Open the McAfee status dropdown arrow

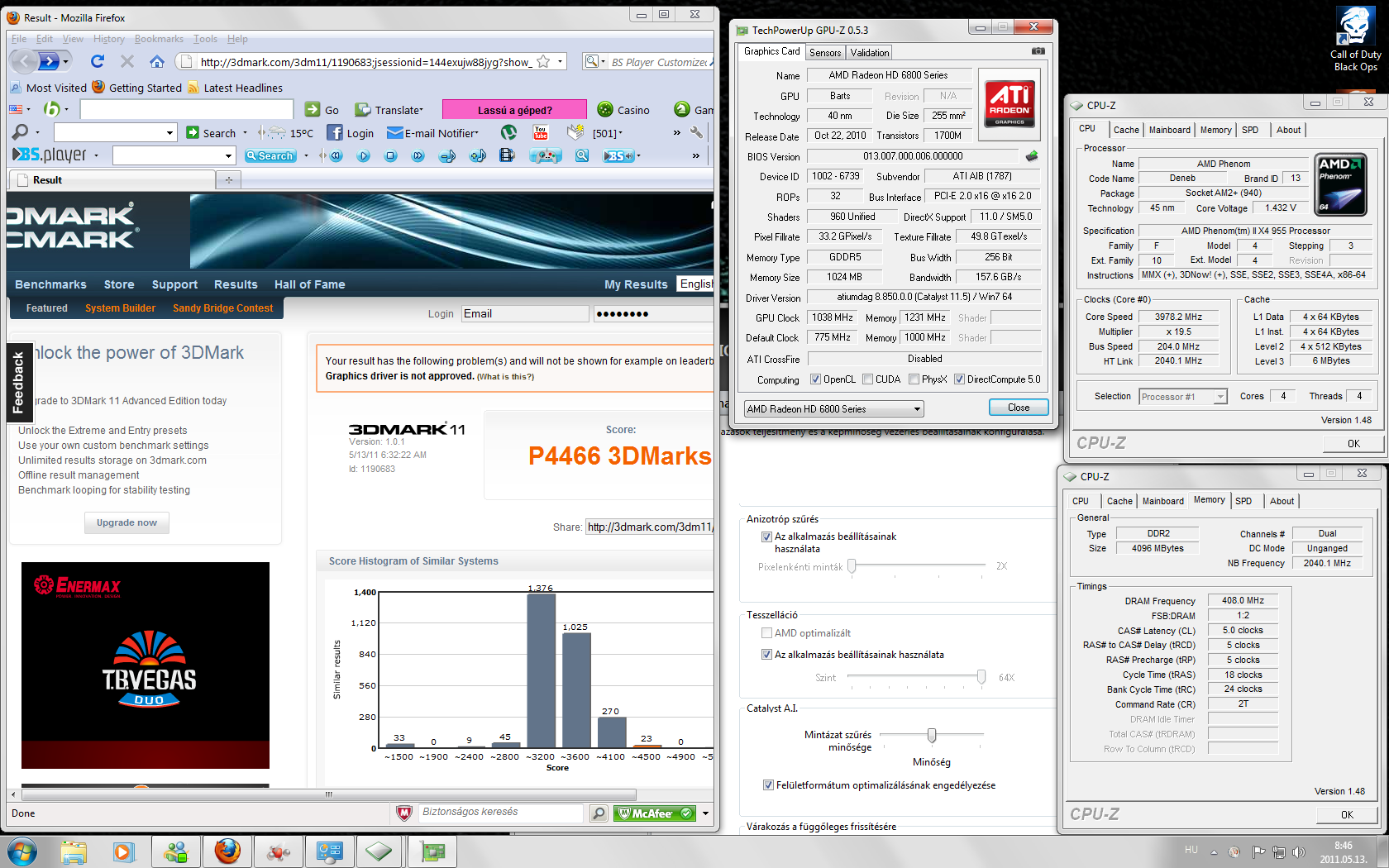(x=706, y=813)
